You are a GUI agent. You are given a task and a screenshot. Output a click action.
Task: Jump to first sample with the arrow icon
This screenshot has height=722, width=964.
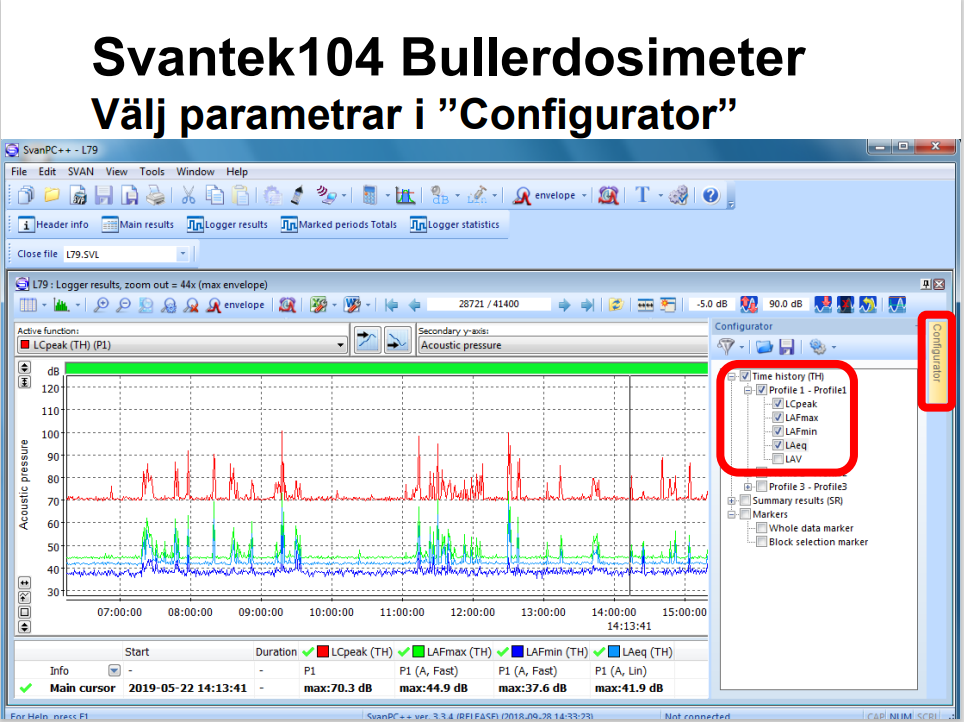[391, 305]
